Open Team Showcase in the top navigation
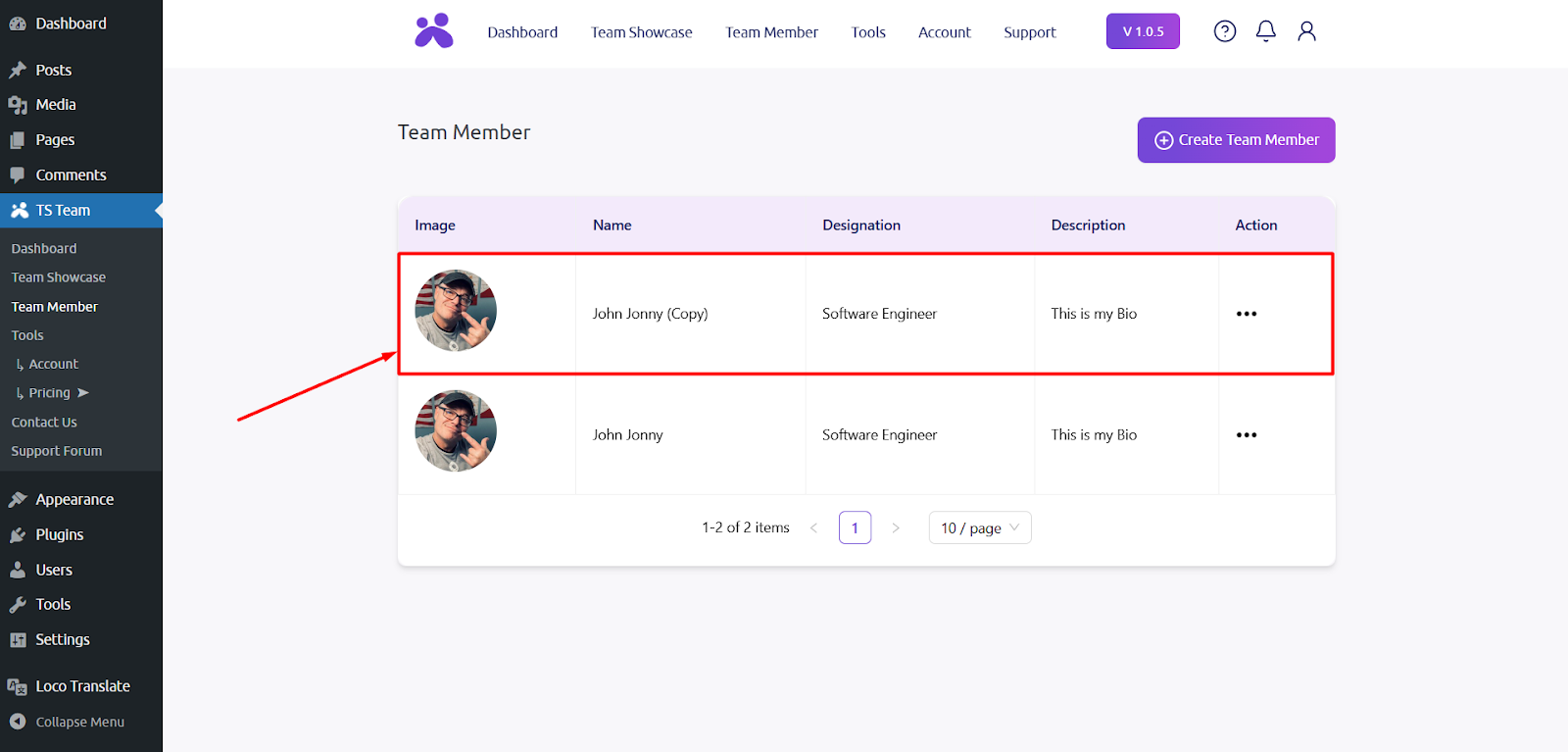 [641, 32]
